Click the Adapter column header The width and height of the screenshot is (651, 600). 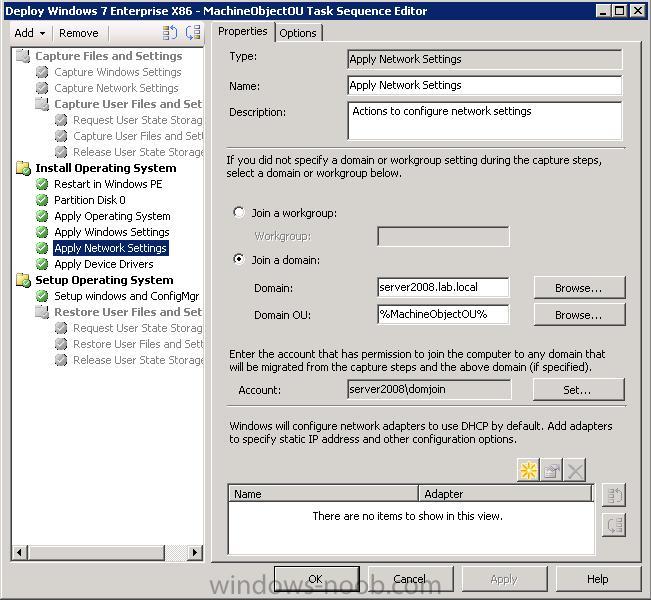505,494
